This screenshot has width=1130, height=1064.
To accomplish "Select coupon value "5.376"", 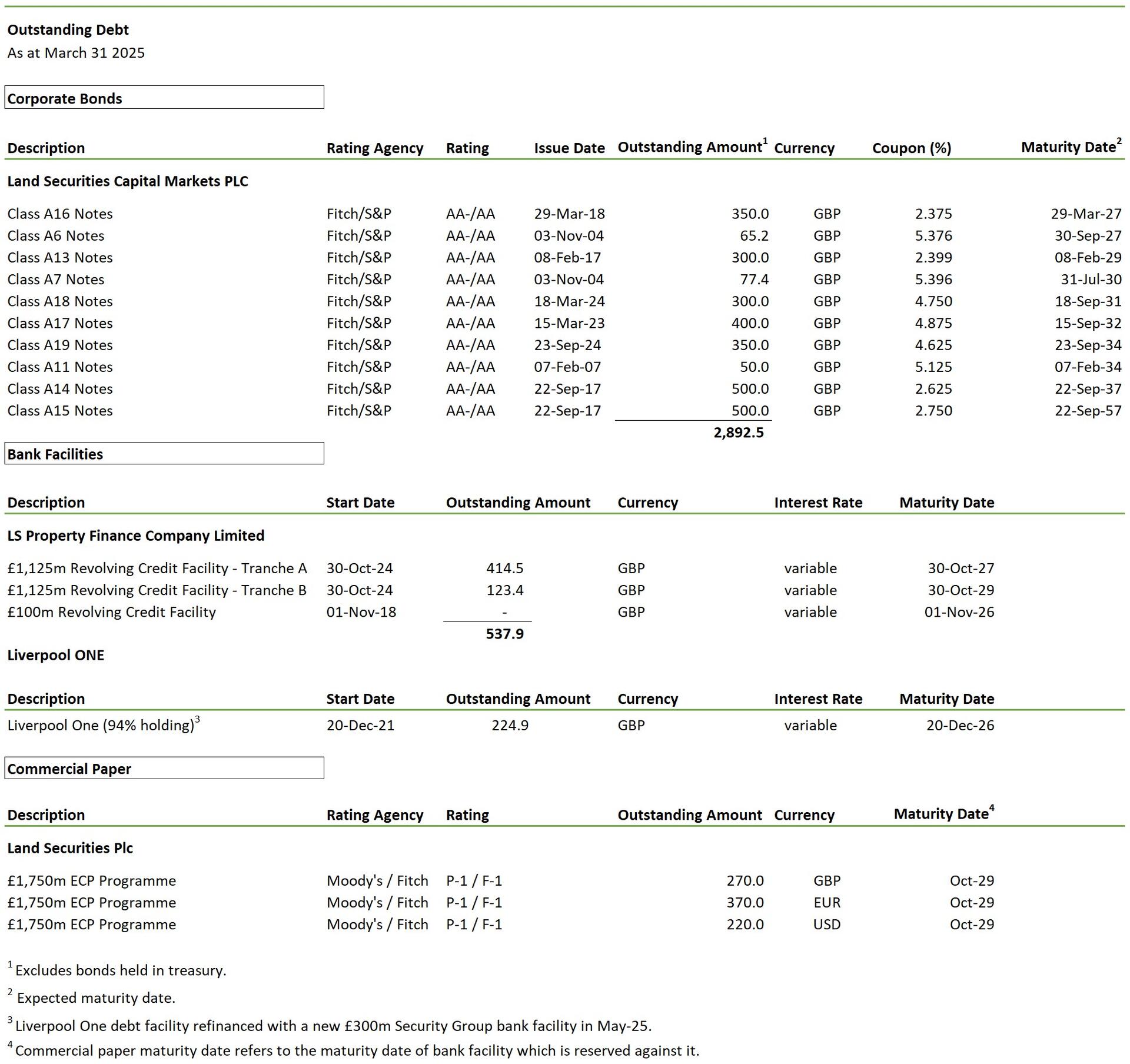I will (x=933, y=235).
